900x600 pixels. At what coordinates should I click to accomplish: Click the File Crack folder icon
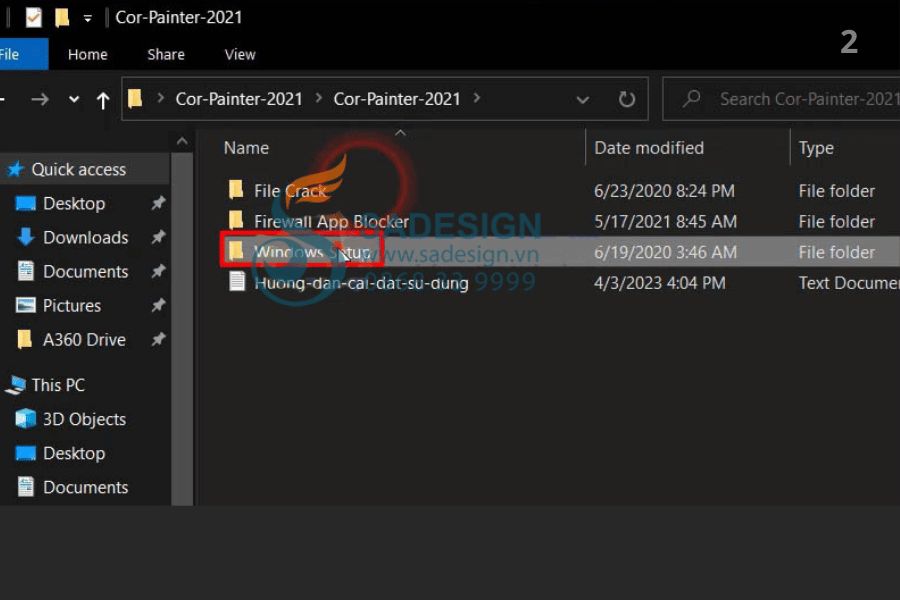click(x=236, y=190)
